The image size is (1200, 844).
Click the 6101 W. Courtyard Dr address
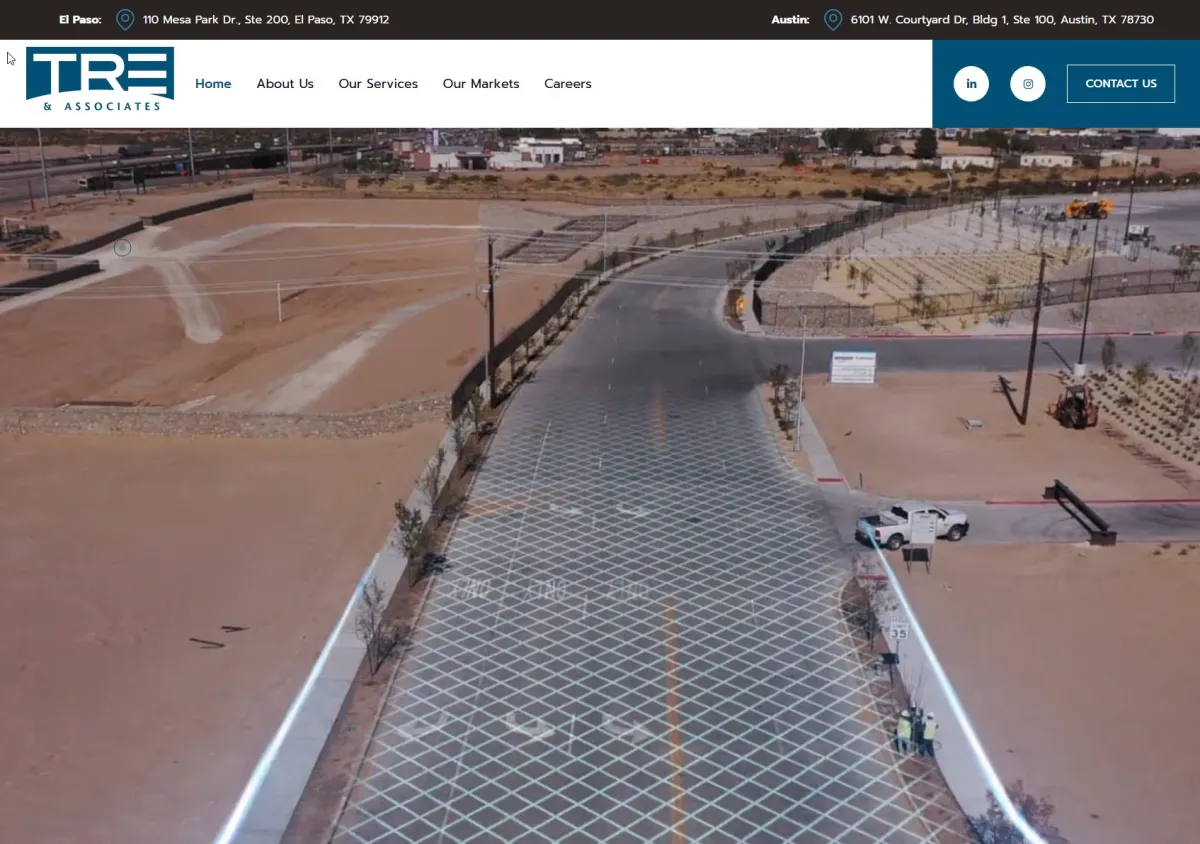tap(1002, 20)
